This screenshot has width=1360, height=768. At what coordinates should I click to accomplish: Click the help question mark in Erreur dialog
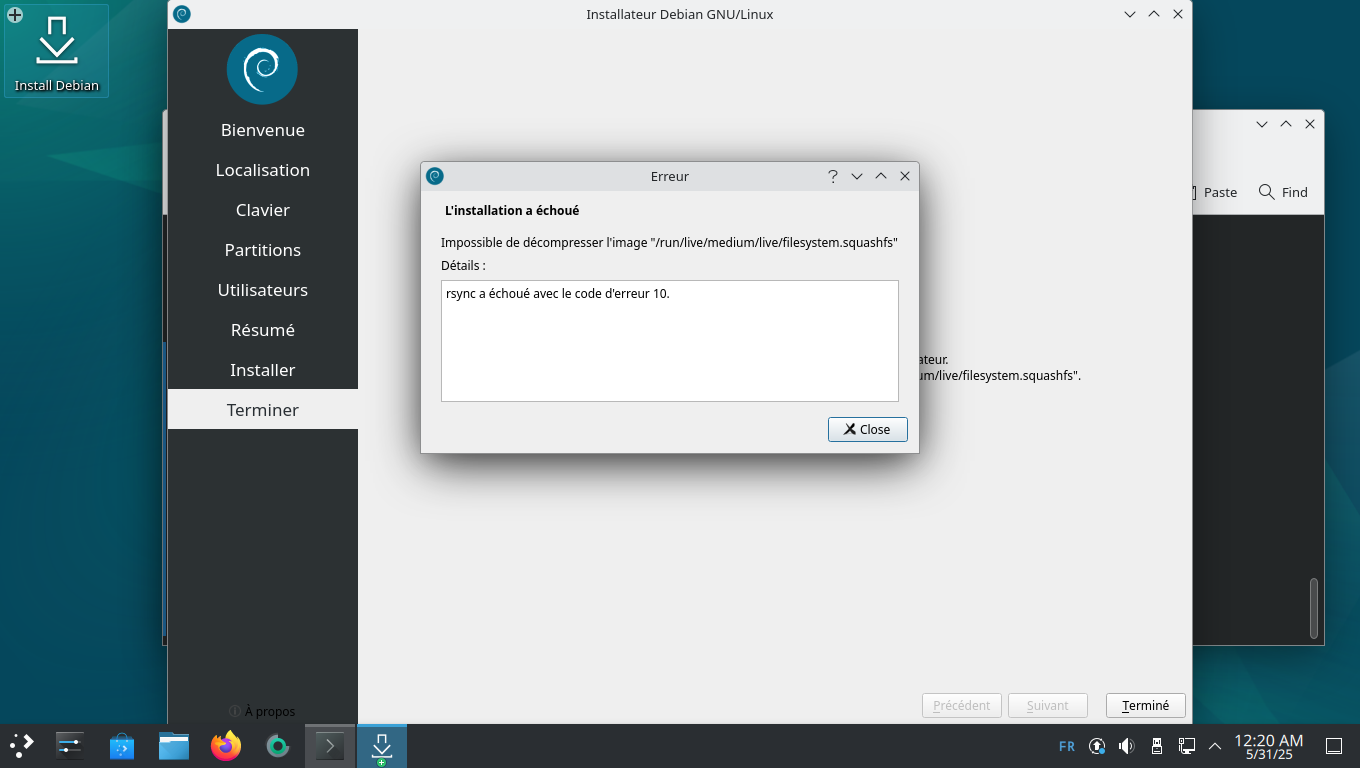(832, 176)
